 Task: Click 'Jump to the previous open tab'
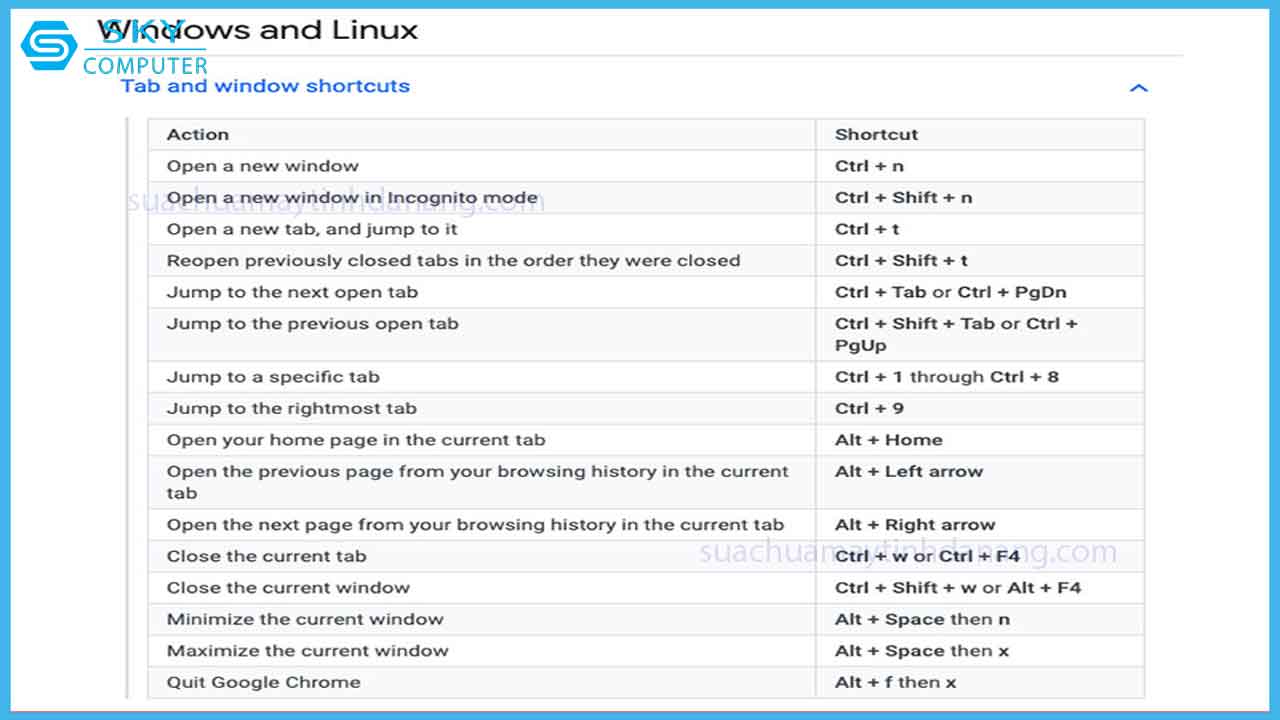[312, 324]
